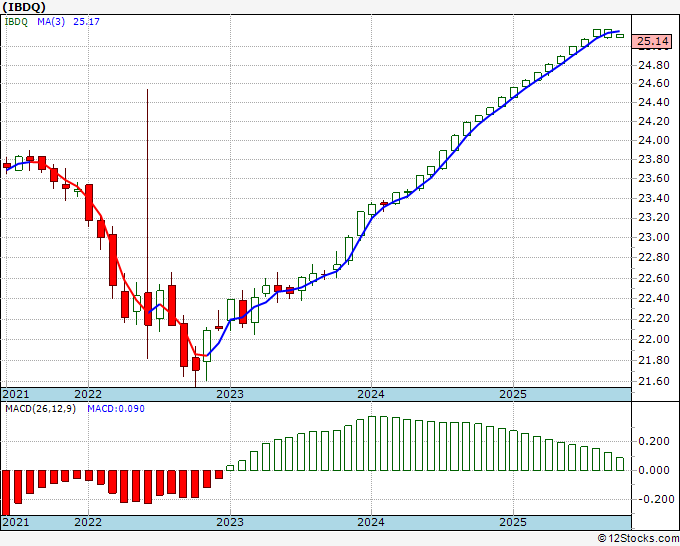Click the 22.80 price axis label
Image resolution: width=680 pixels, height=546 pixels.
pyautogui.click(x=654, y=257)
